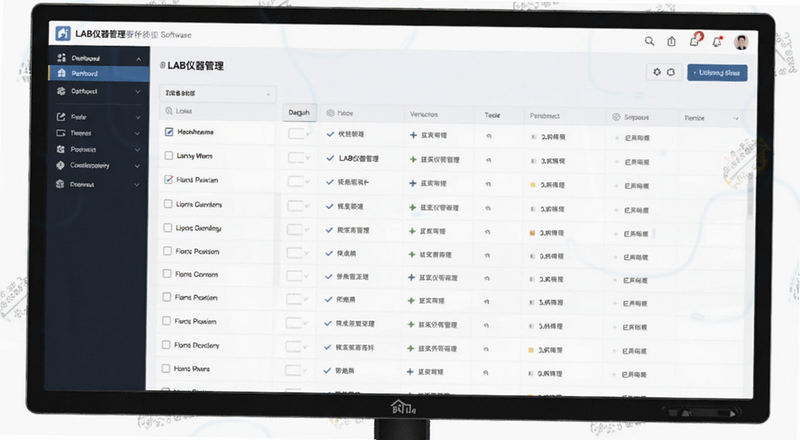Click the Fasfe edit-pencil sidebar icon
The image size is (800, 440).
click(x=61, y=117)
